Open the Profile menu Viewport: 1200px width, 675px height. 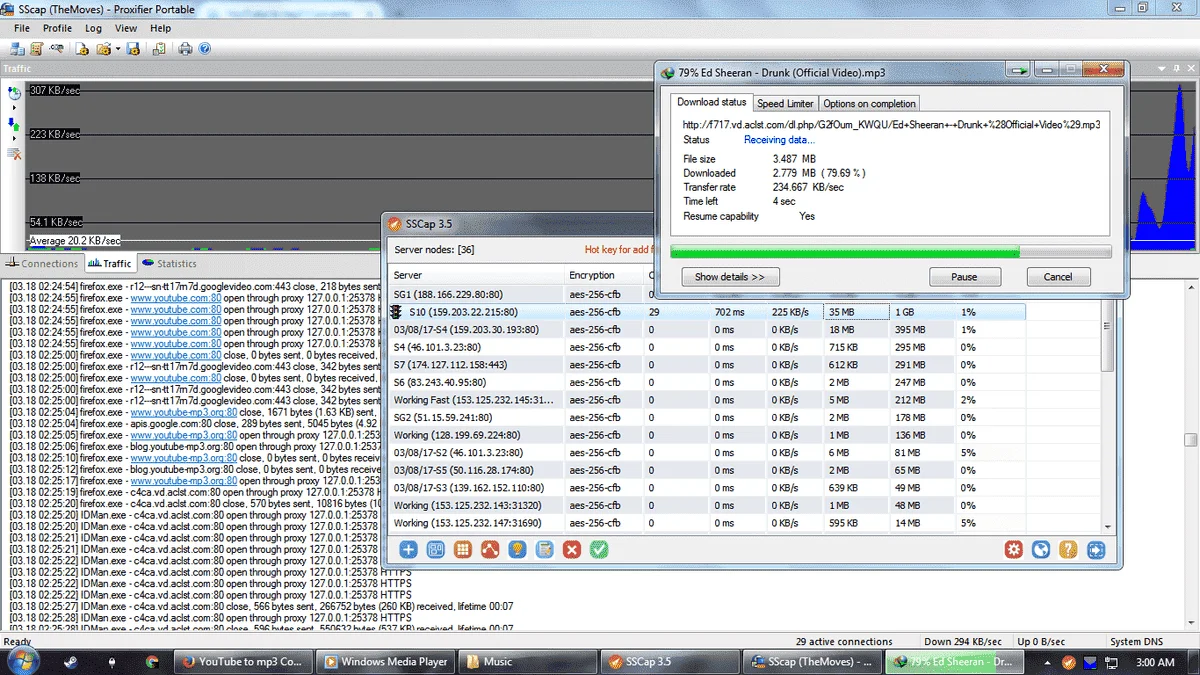click(57, 28)
